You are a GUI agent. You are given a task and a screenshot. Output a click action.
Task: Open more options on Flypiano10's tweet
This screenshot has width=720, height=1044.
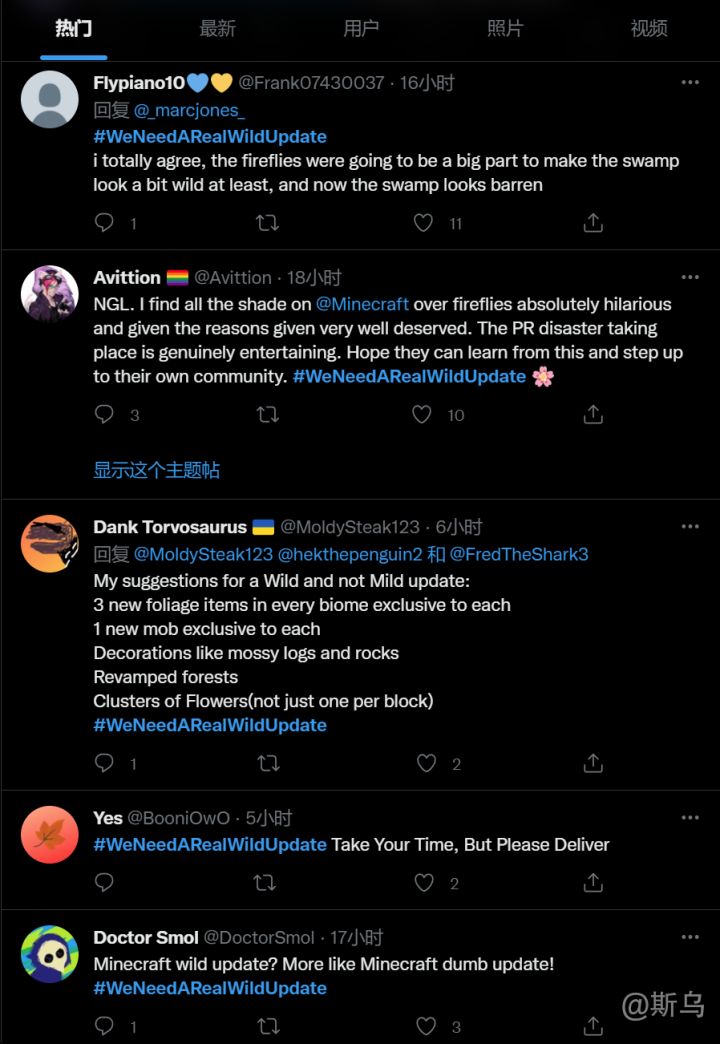coord(690,82)
